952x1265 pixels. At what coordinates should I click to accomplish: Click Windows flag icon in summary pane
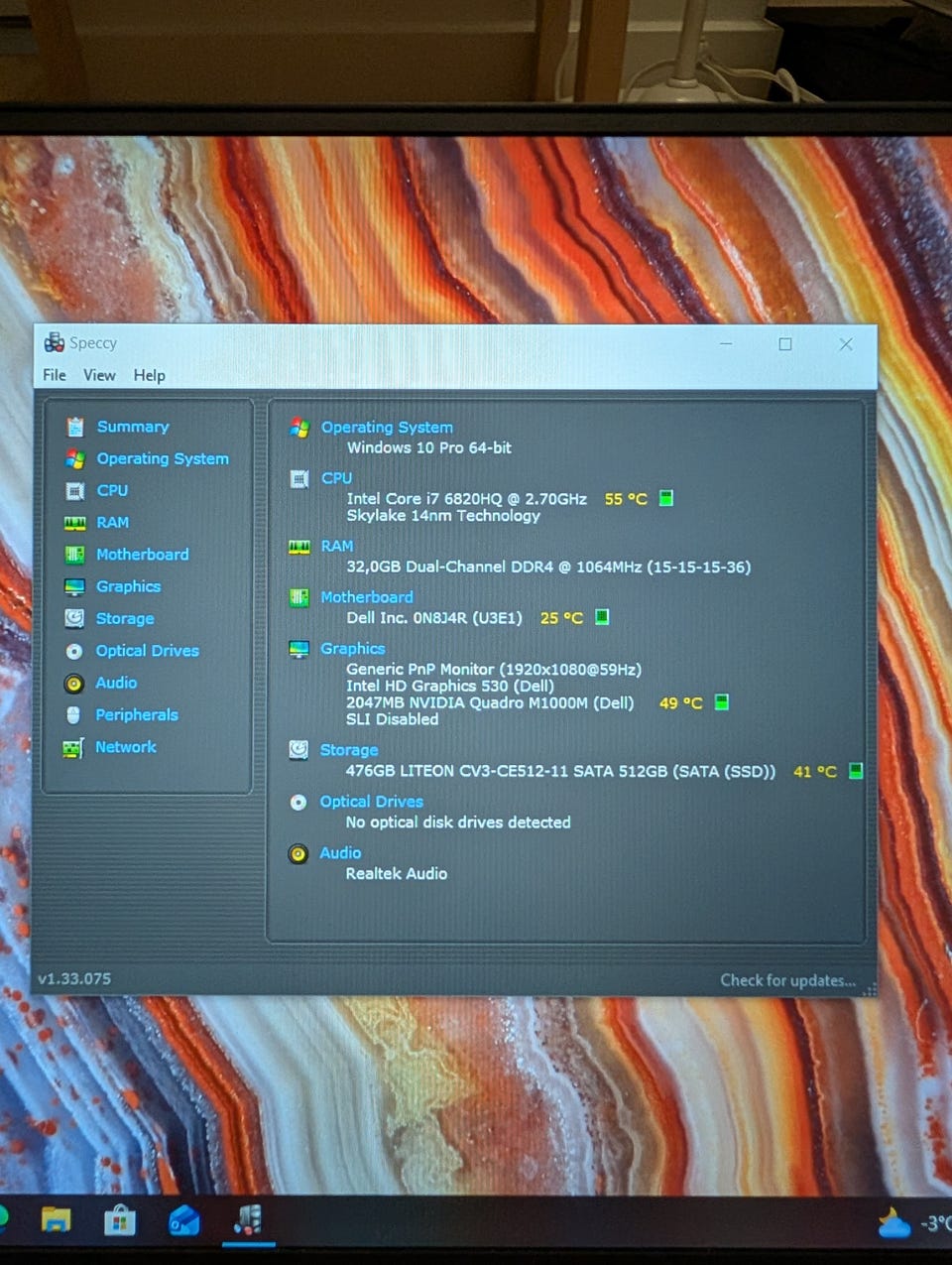(299, 428)
